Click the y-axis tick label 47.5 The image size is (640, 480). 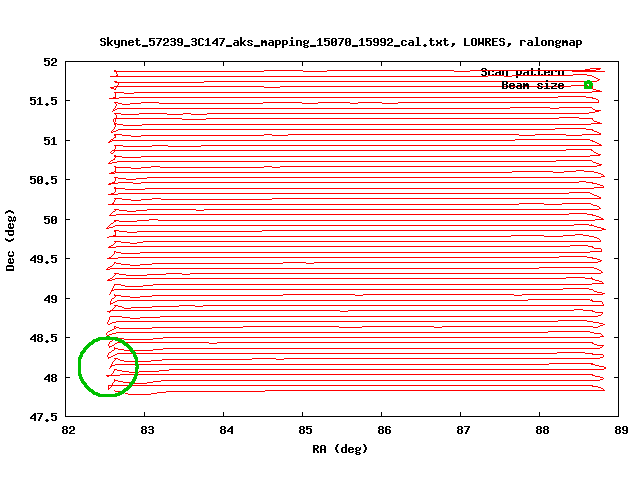[44, 417]
